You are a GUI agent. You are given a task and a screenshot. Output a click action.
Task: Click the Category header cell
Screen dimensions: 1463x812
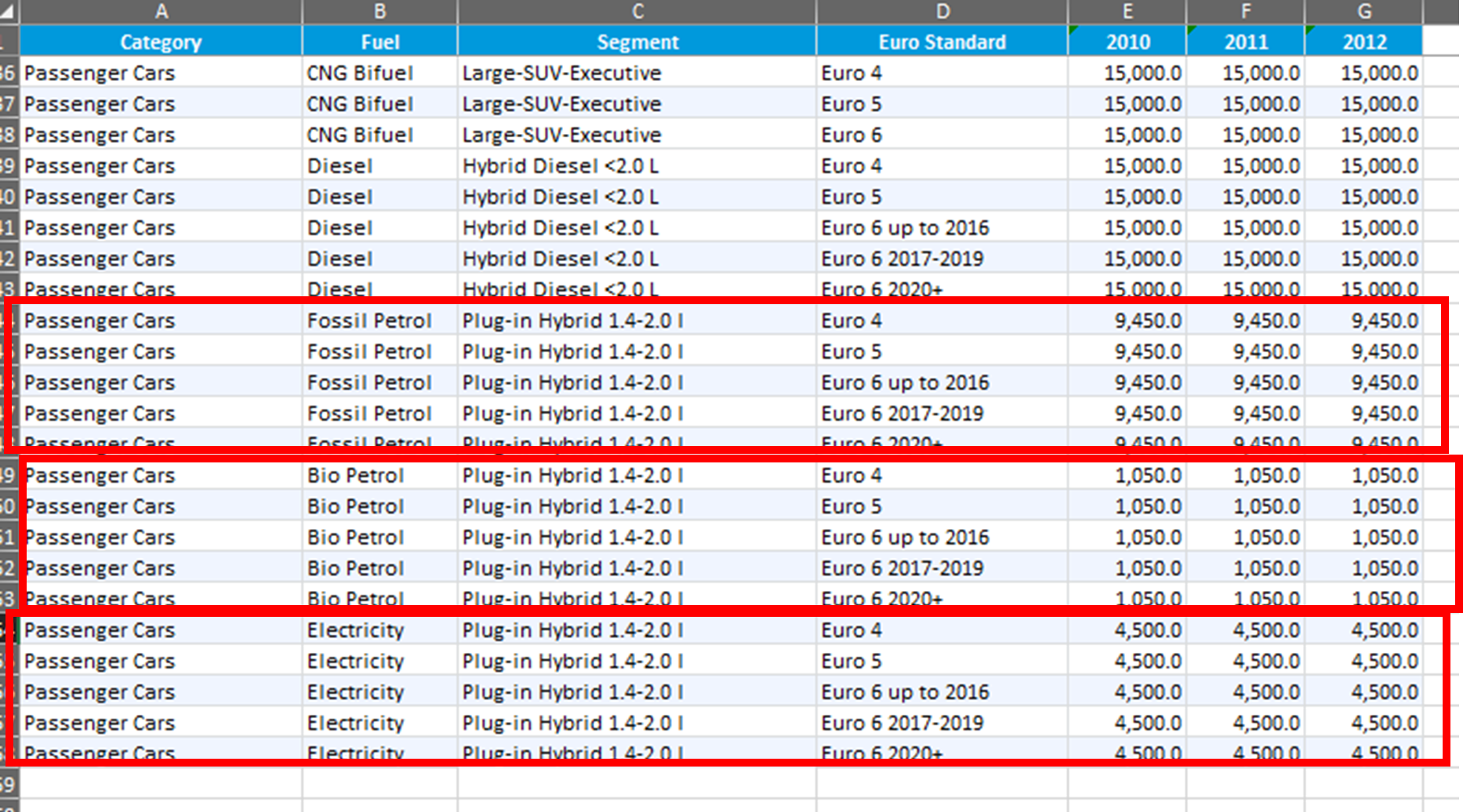[x=161, y=42]
